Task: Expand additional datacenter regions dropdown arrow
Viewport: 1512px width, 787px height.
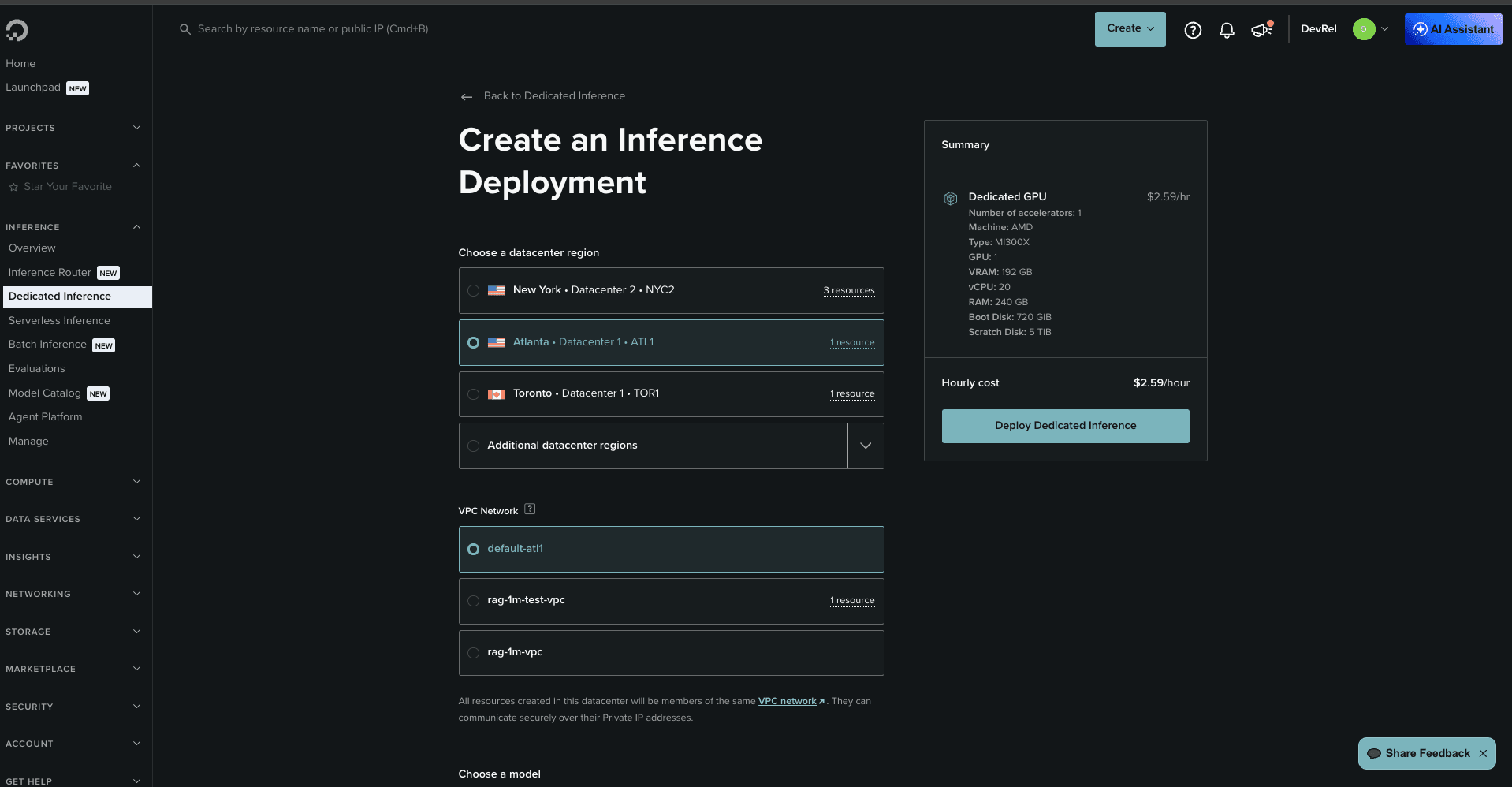Action: click(866, 446)
